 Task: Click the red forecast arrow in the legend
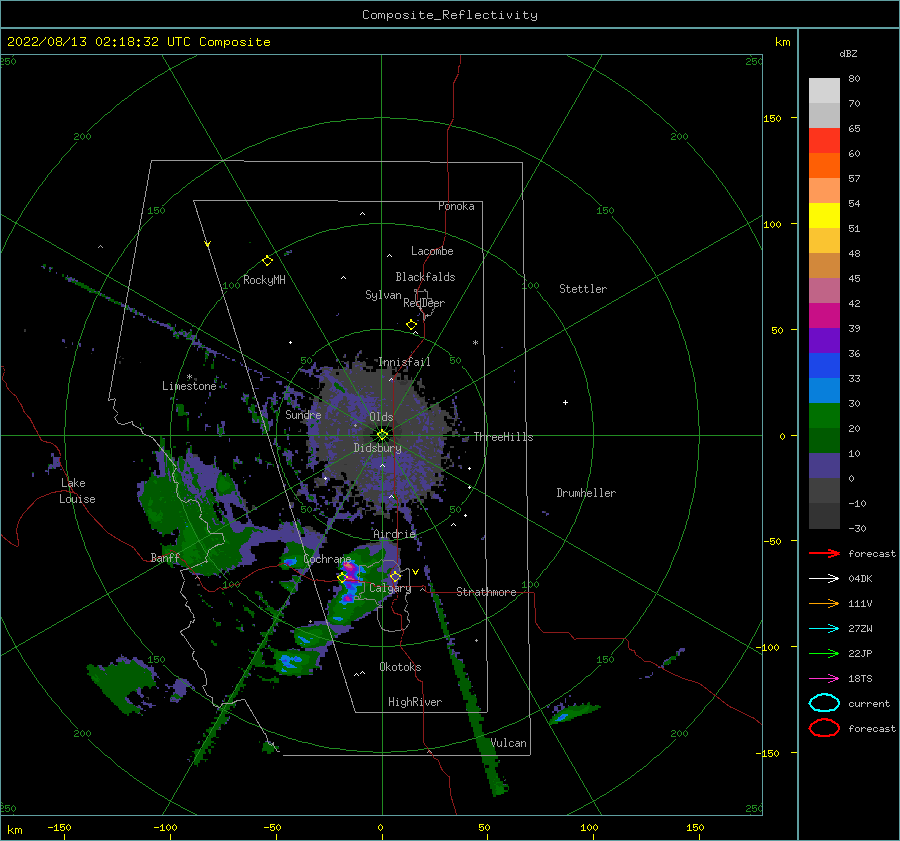824,553
